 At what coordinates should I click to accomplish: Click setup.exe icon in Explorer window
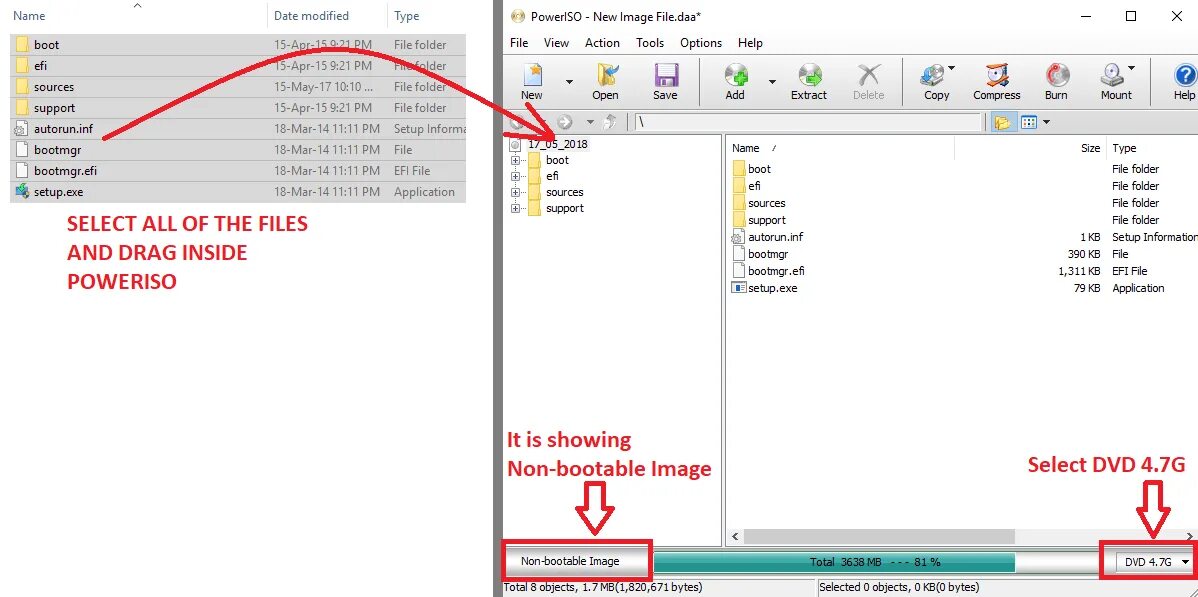22,192
